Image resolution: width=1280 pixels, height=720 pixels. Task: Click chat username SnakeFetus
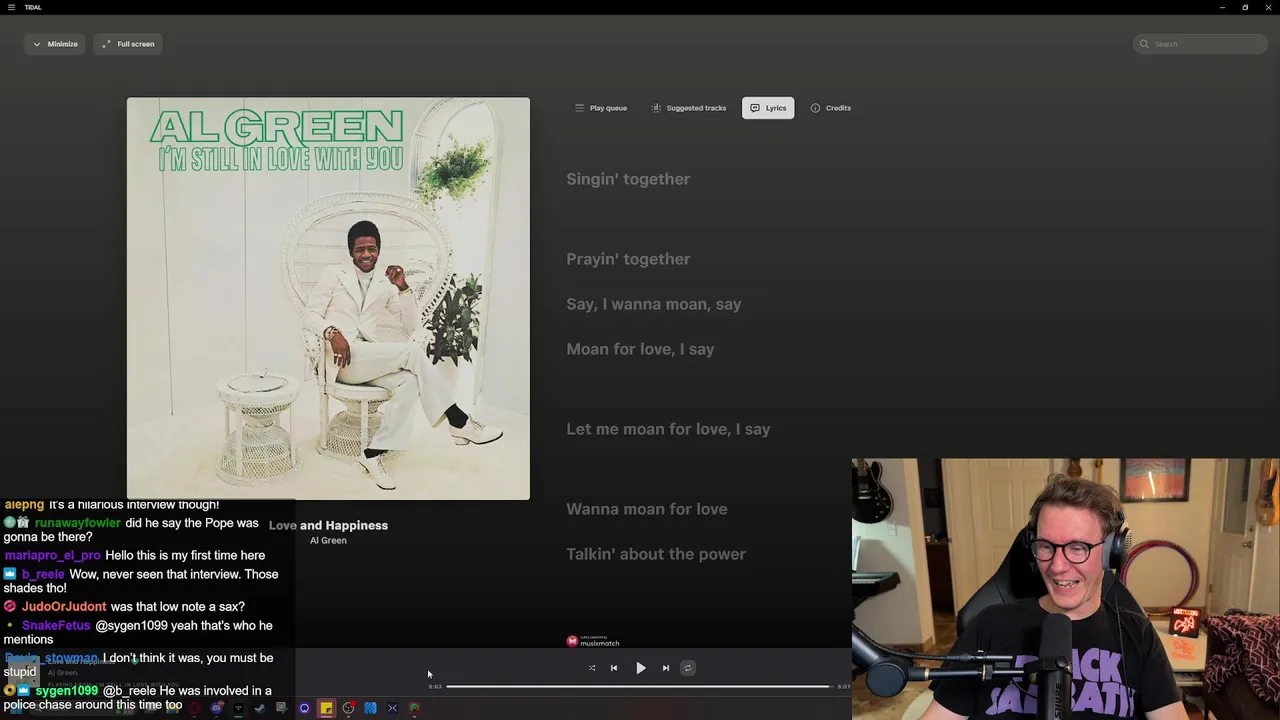pos(56,626)
